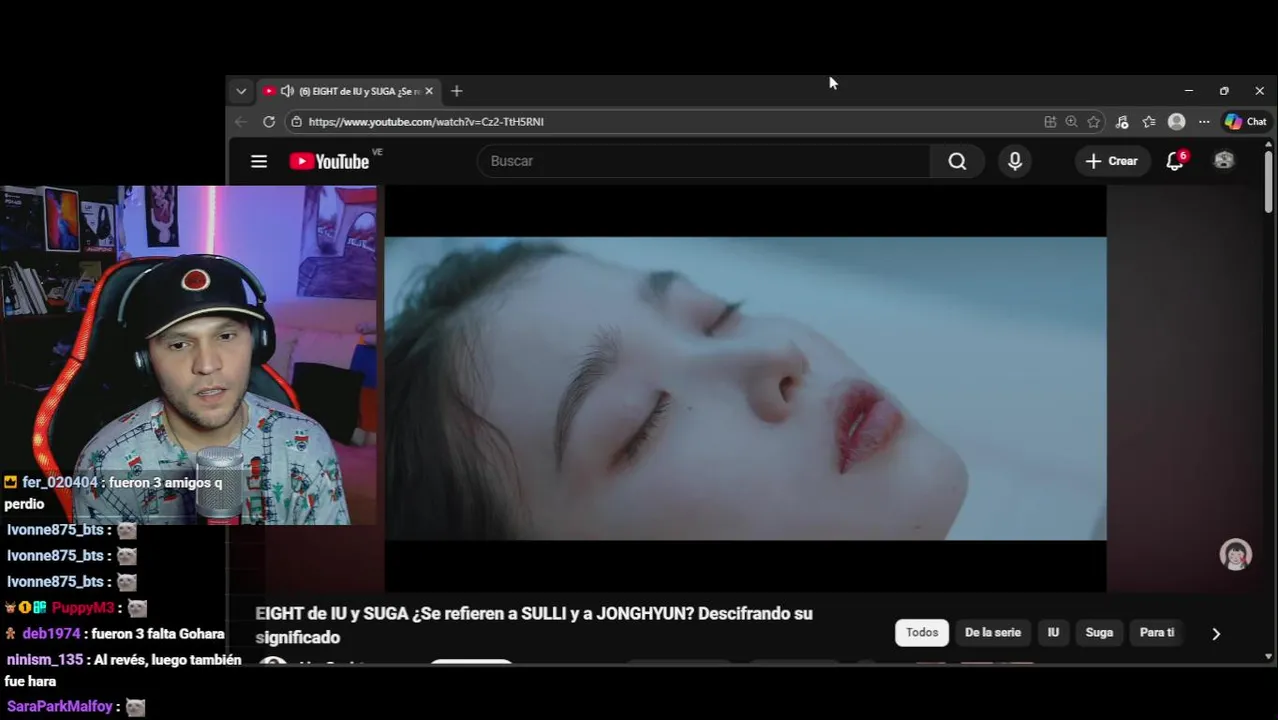Select the Todos filter chip
This screenshot has height=720, width=1278.
pos(922,633)
